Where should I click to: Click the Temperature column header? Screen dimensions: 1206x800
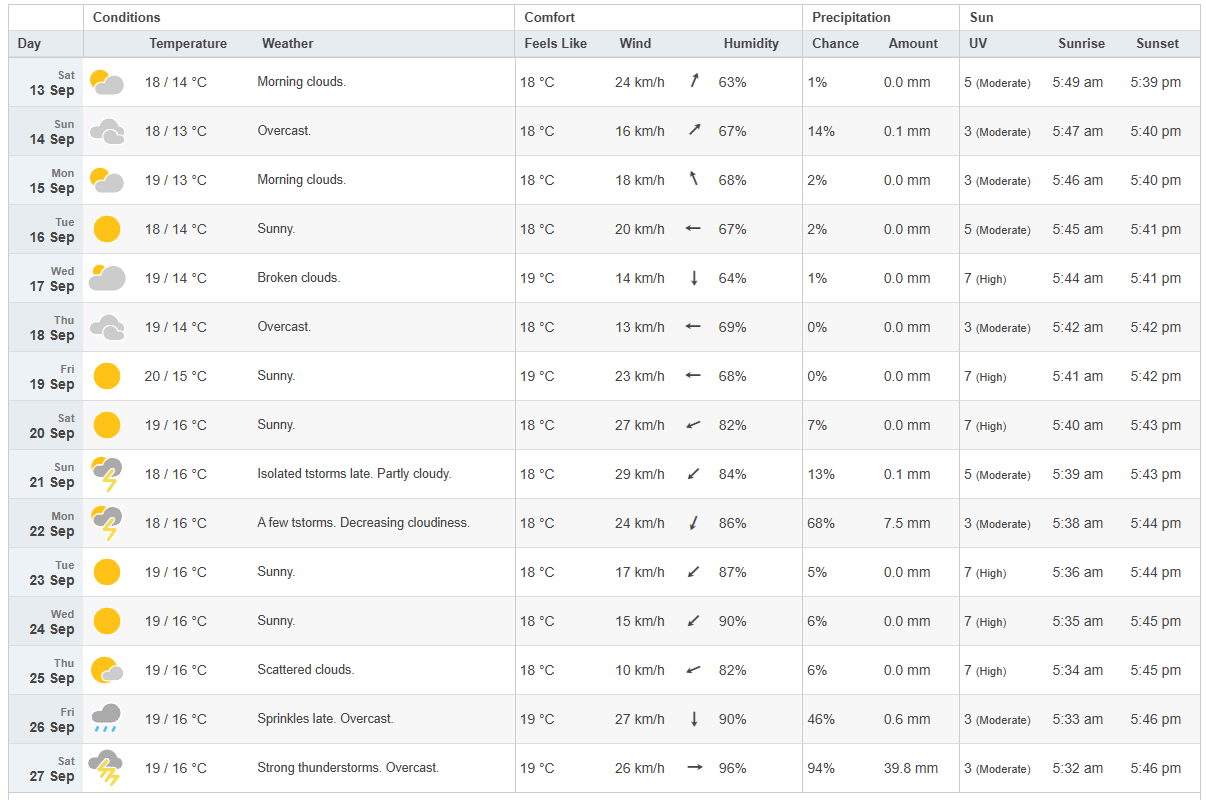188,44
